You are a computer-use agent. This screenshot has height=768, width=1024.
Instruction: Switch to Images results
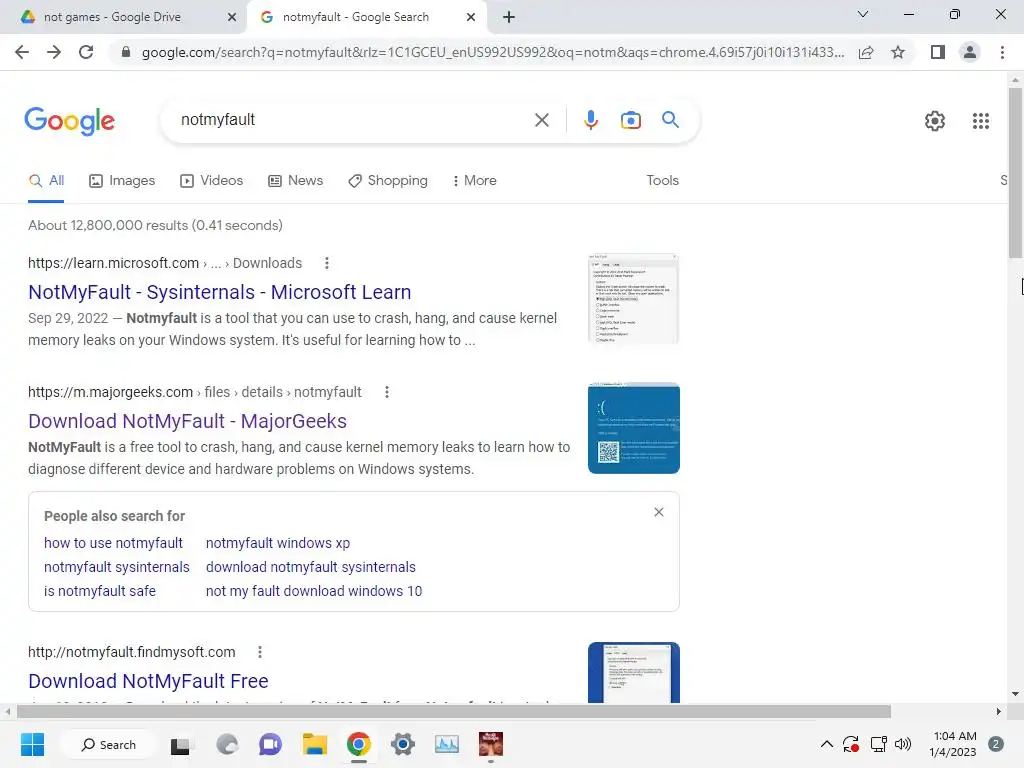tap(122, 181)
